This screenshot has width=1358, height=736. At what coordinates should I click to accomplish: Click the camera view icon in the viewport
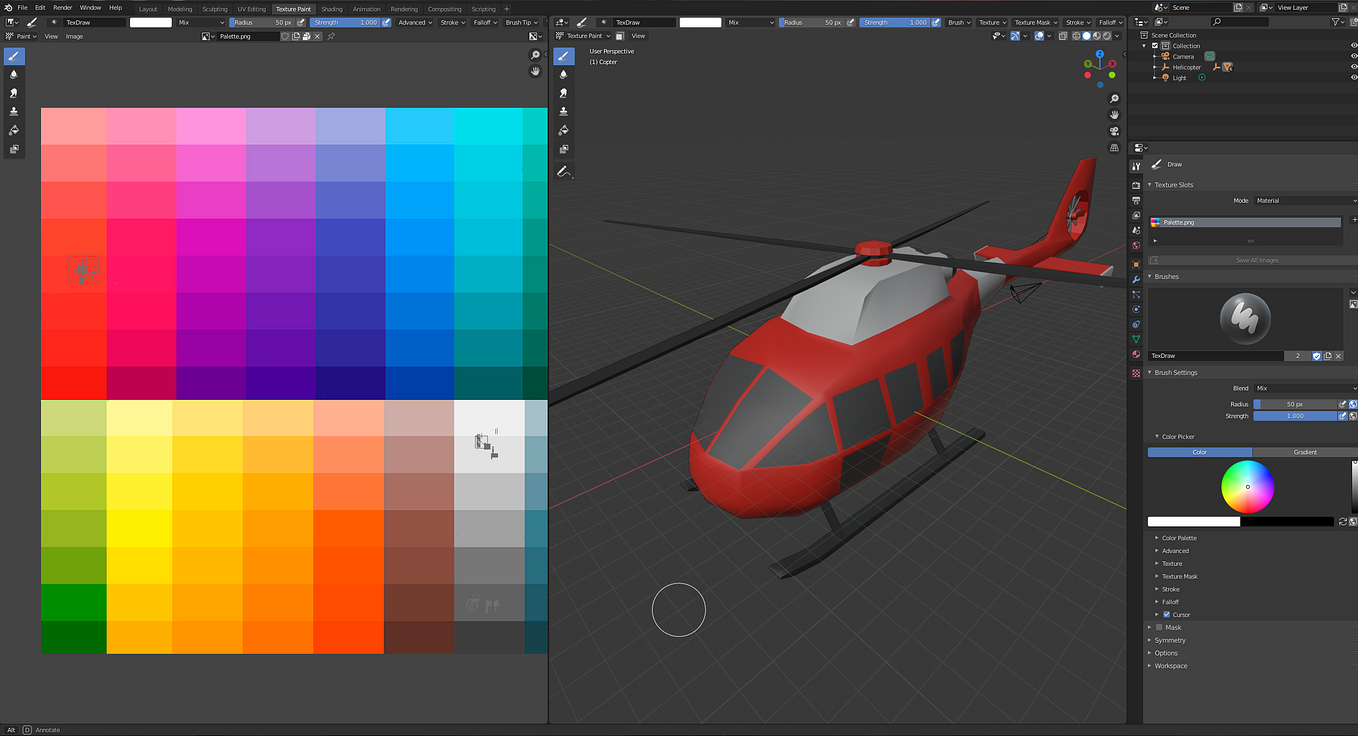(x=1114, y=131)
